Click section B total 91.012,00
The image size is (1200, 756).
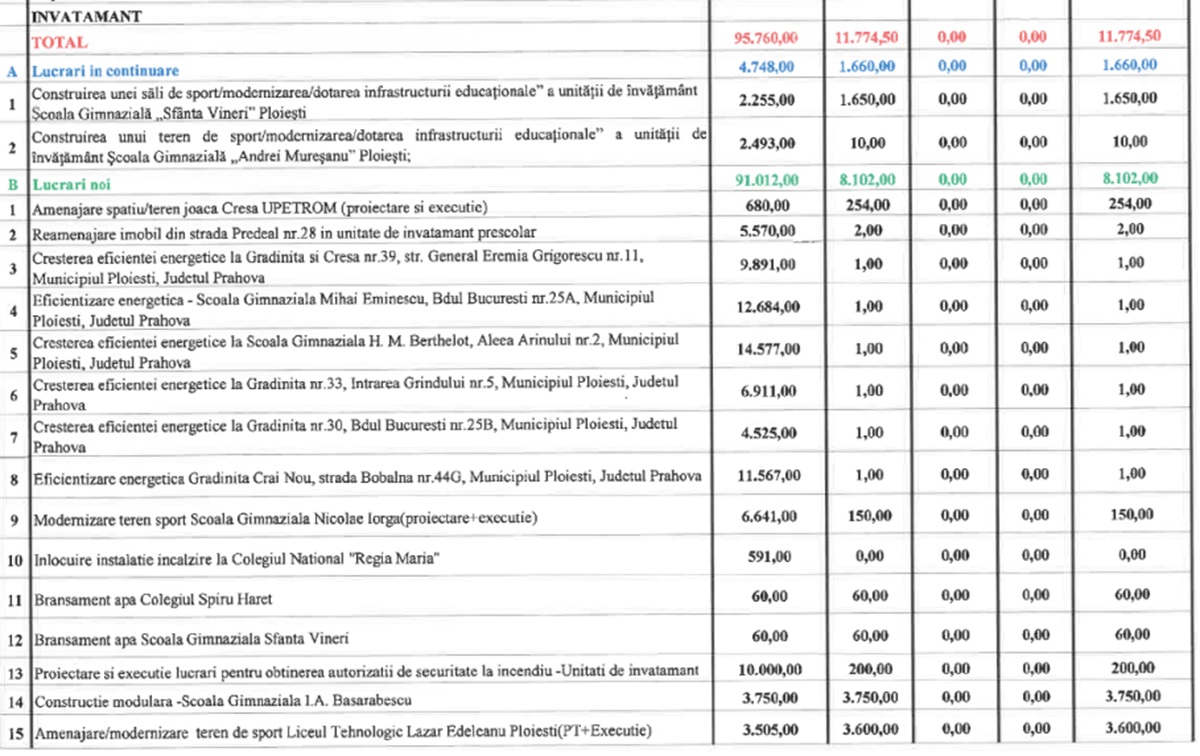coord(766,180)
